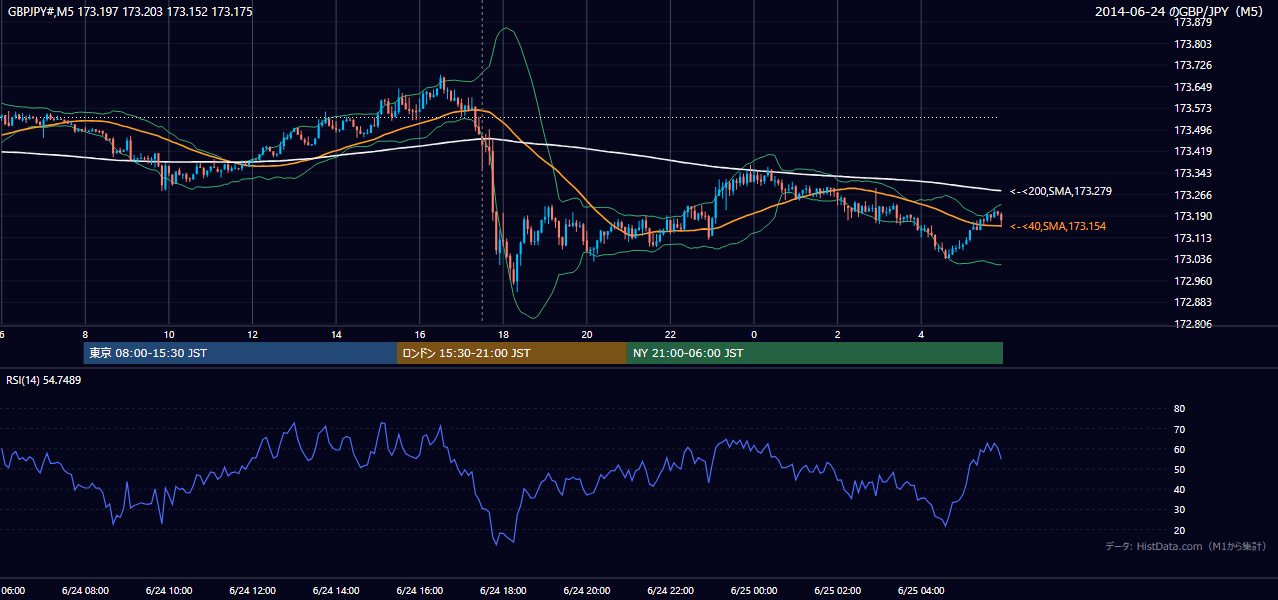Click hour tick label 20 under price chart
Image resolution: width=1278 pixels, height=600 pixels.
click(x=586, y=335)
